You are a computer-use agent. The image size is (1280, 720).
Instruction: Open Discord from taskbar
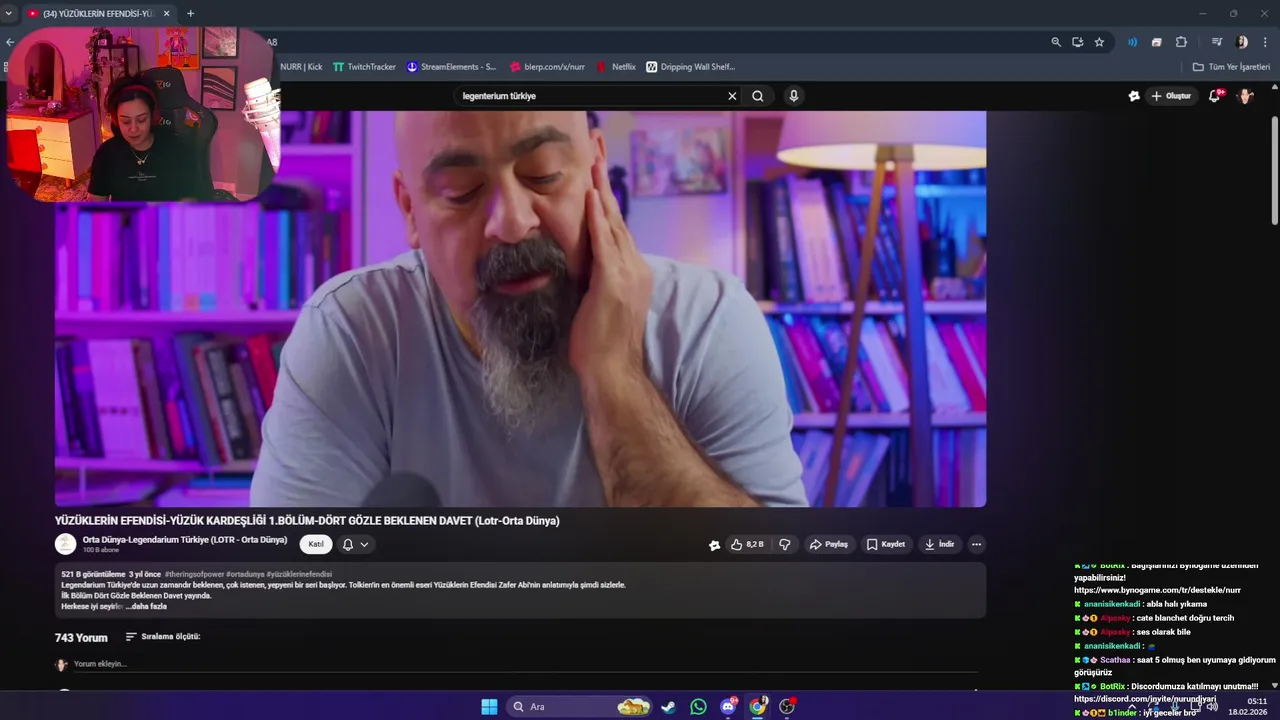point(728,707)
